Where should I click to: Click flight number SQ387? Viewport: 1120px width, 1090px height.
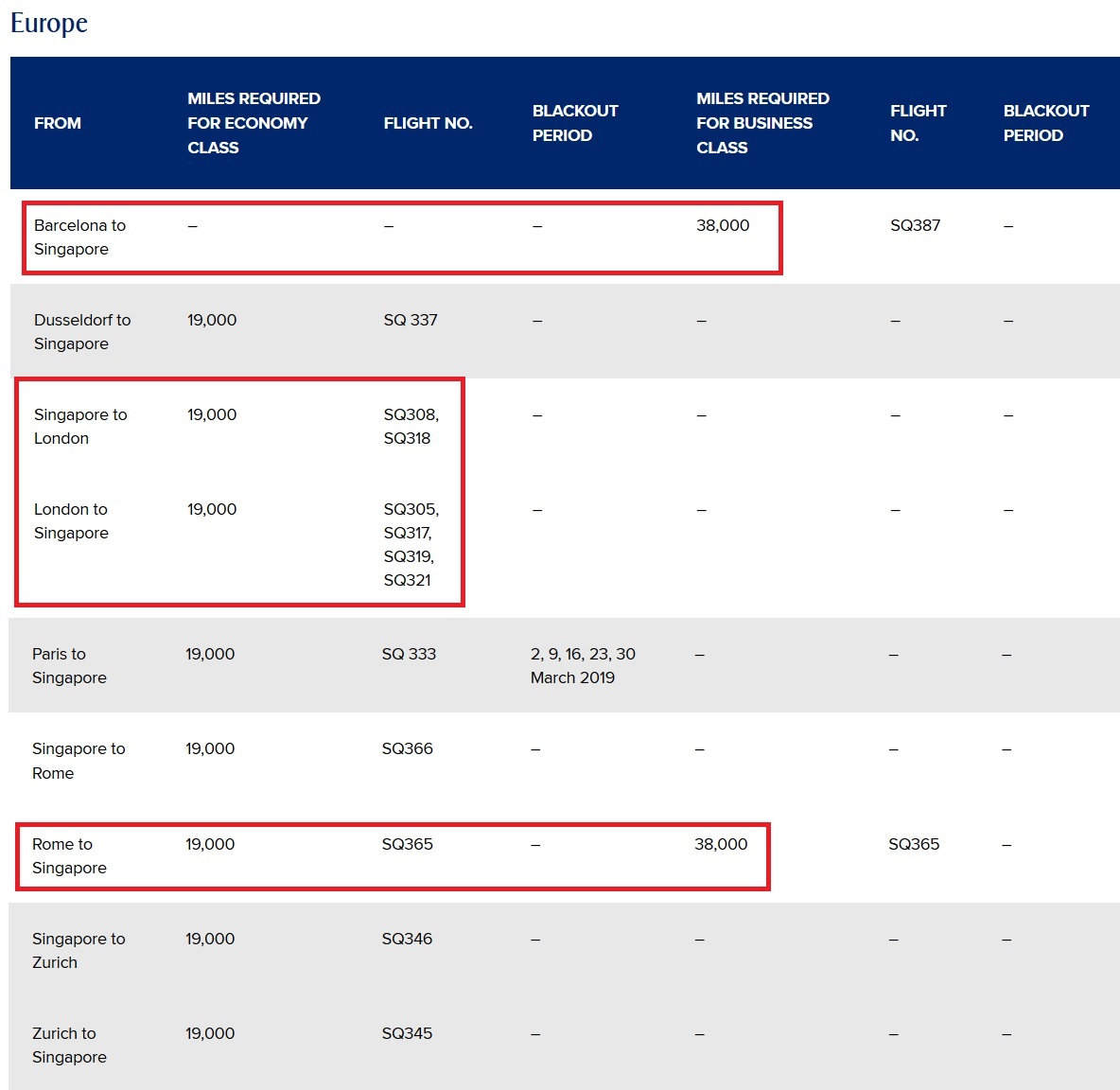click(x=915, y=225)
